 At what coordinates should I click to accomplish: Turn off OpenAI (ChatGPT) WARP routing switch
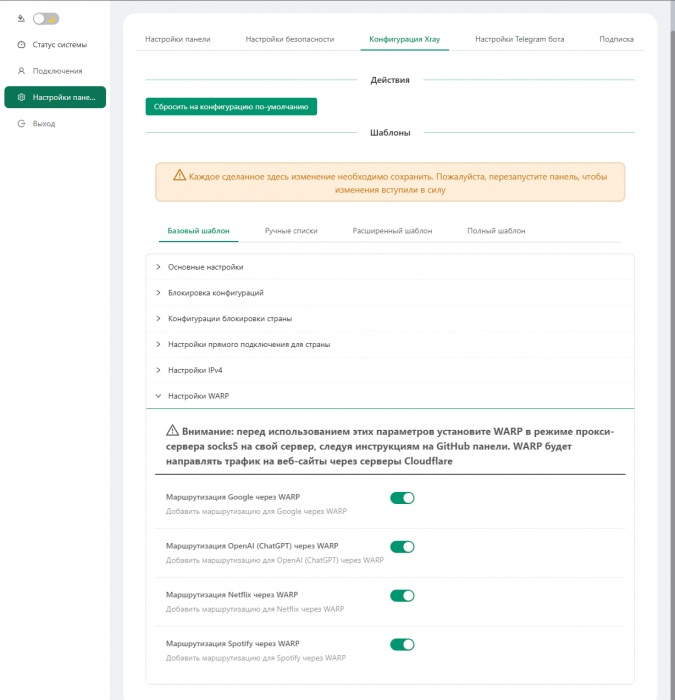point(401,547)
